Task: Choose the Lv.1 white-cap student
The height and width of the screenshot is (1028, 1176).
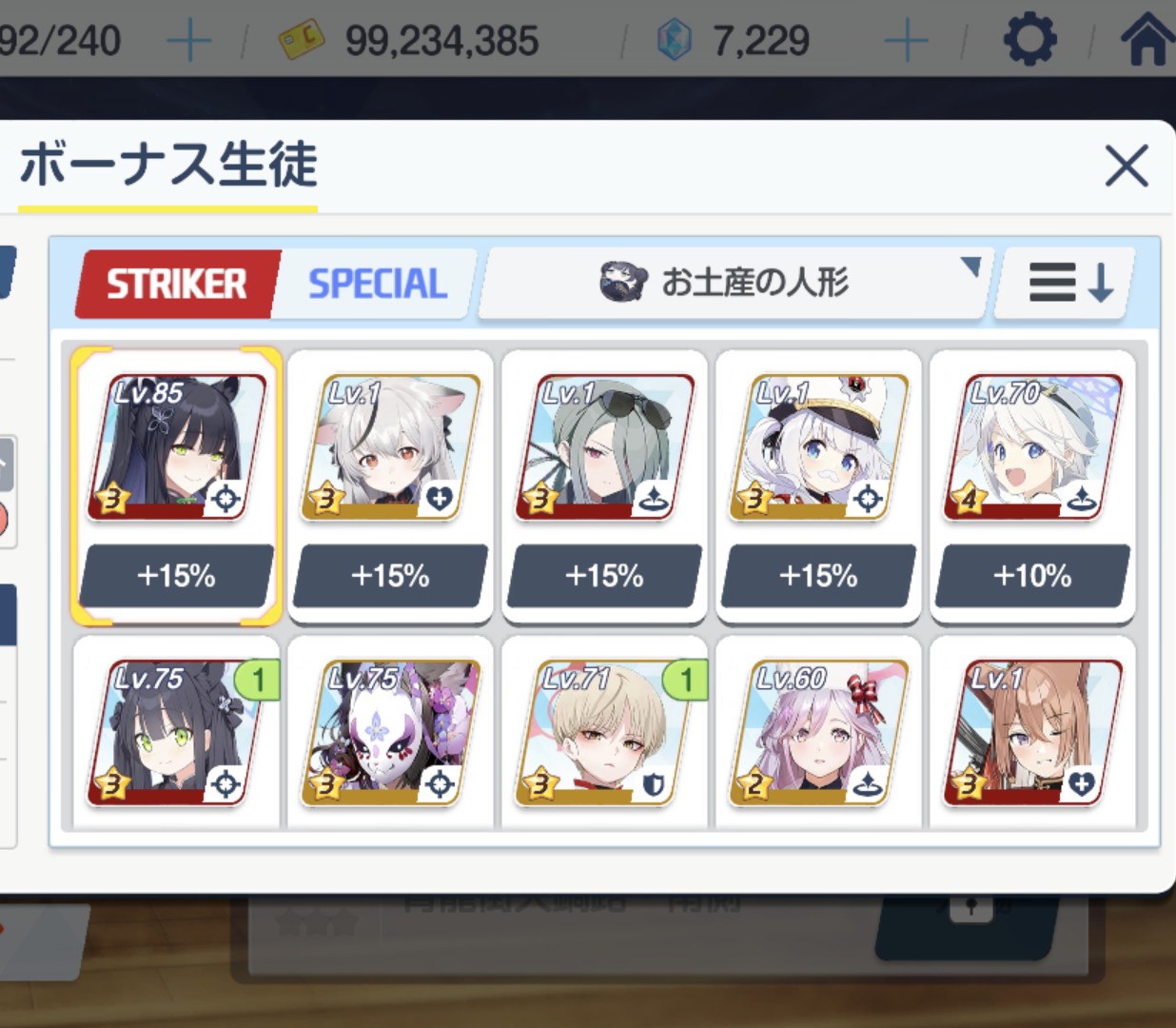Action: pyautogui.click(x=818, y=447)
